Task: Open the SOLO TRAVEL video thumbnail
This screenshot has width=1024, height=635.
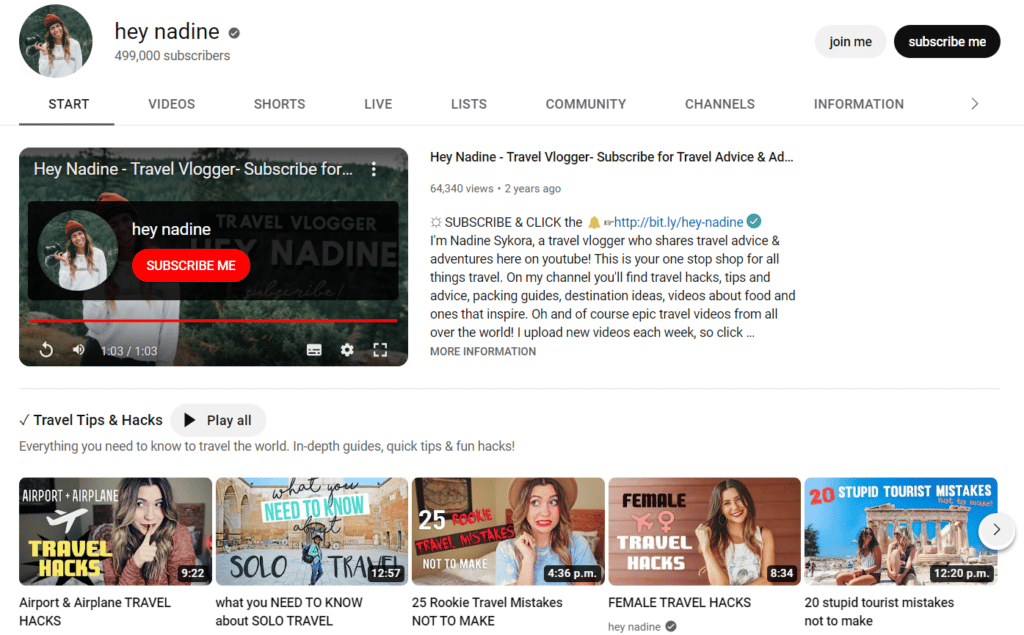Action: tap(312, 531)
